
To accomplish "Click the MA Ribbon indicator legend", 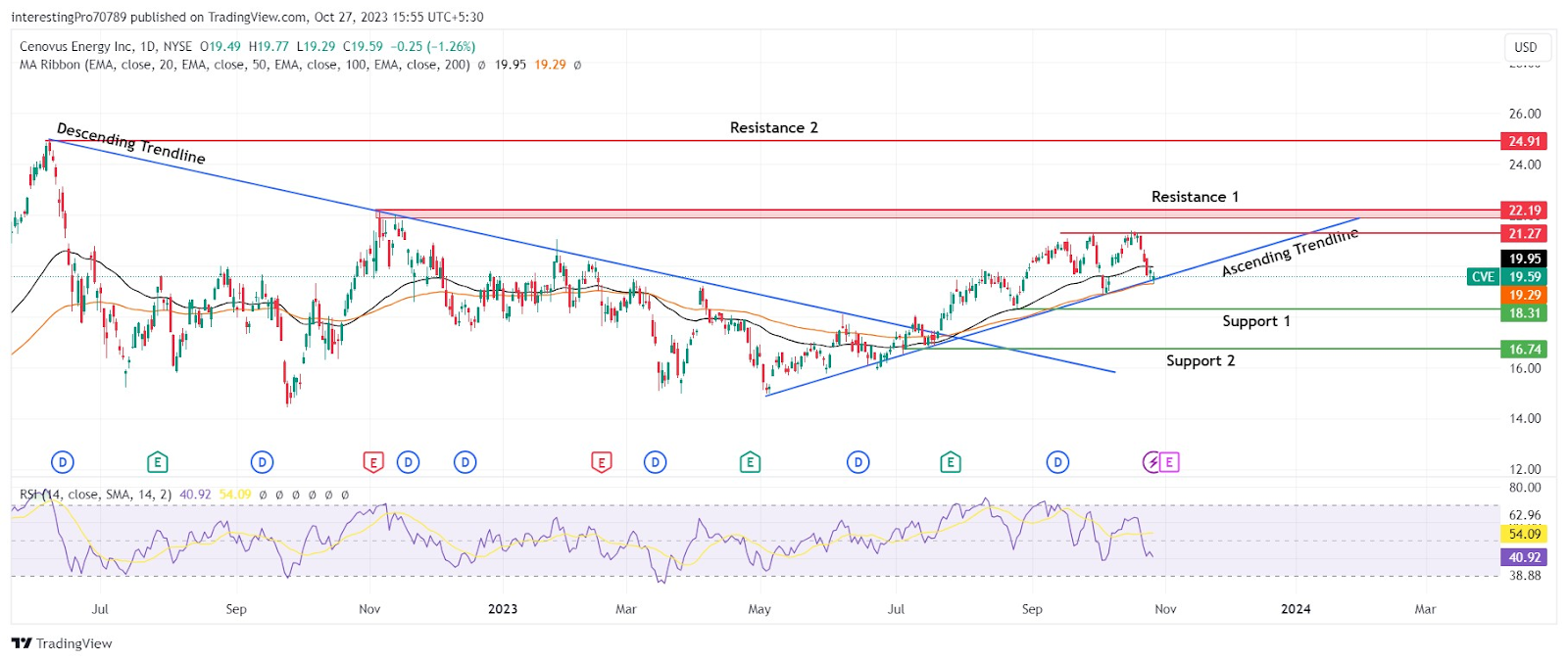I will 244,65.
